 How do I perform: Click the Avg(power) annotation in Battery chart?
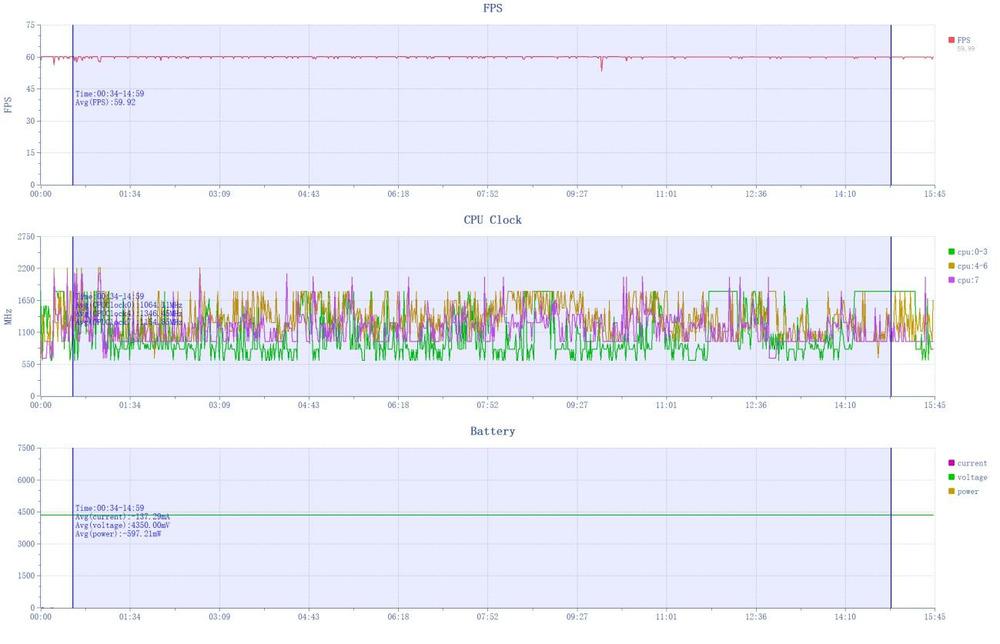coord(118,535)
